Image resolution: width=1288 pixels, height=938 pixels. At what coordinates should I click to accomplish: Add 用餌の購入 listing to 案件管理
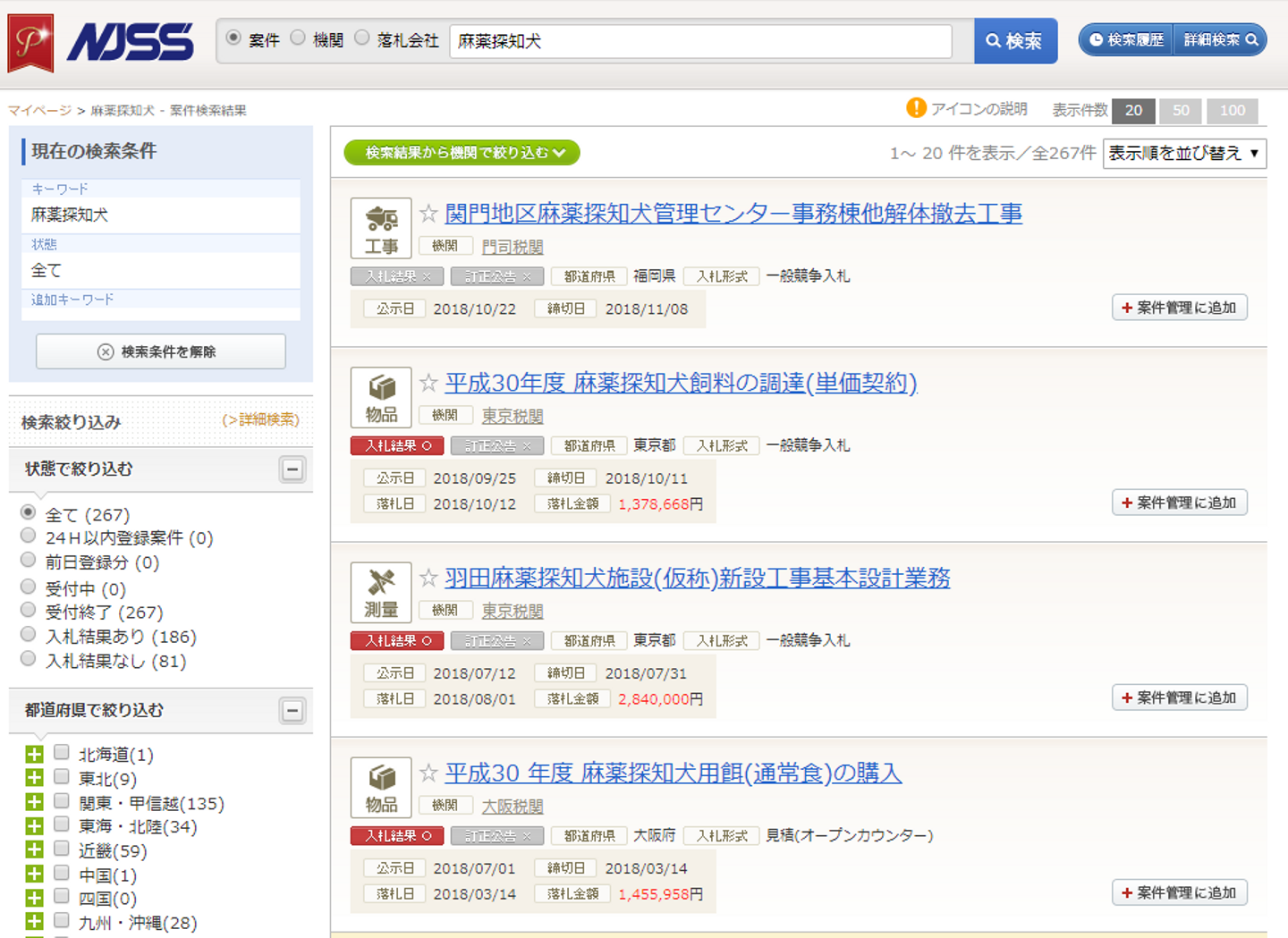click(x=1180, y=892)
